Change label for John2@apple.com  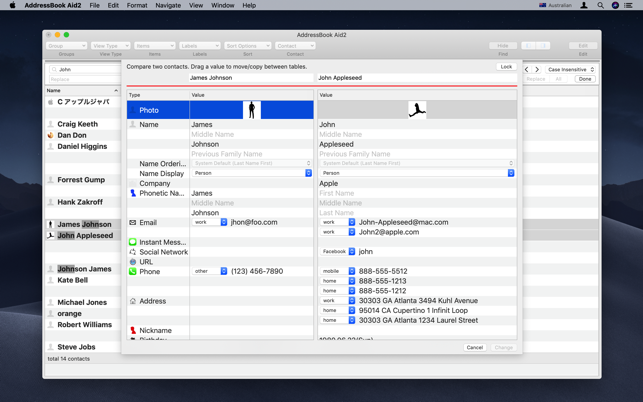pyautogui.click(x=337, y=232)
